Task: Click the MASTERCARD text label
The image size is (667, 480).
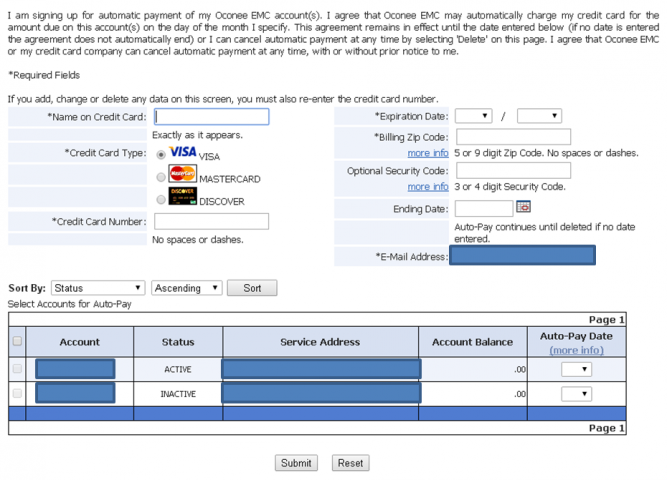Action: [x=230, y=179]
